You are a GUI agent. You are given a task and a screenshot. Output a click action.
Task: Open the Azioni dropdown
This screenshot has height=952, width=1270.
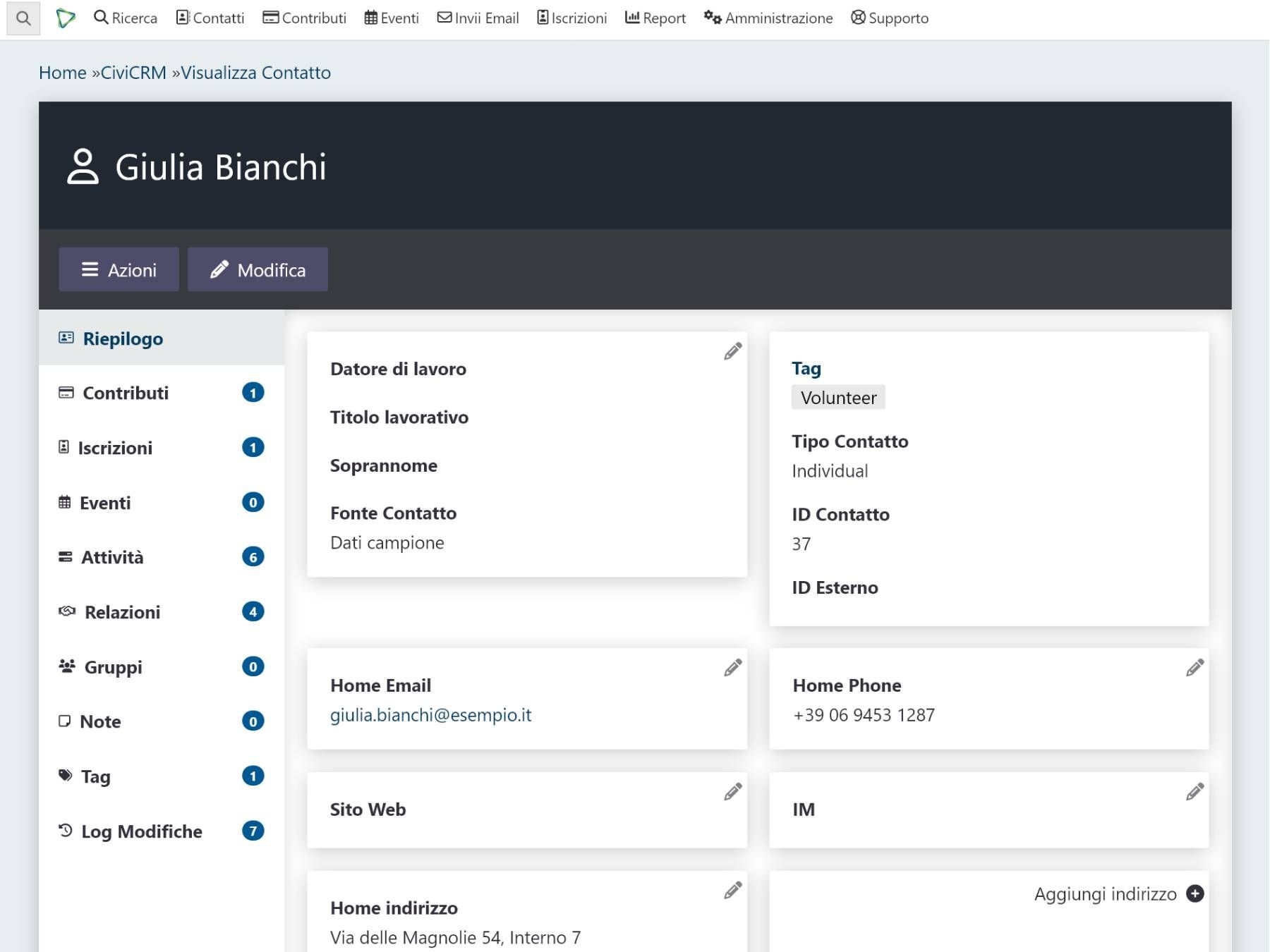point(119,269)
